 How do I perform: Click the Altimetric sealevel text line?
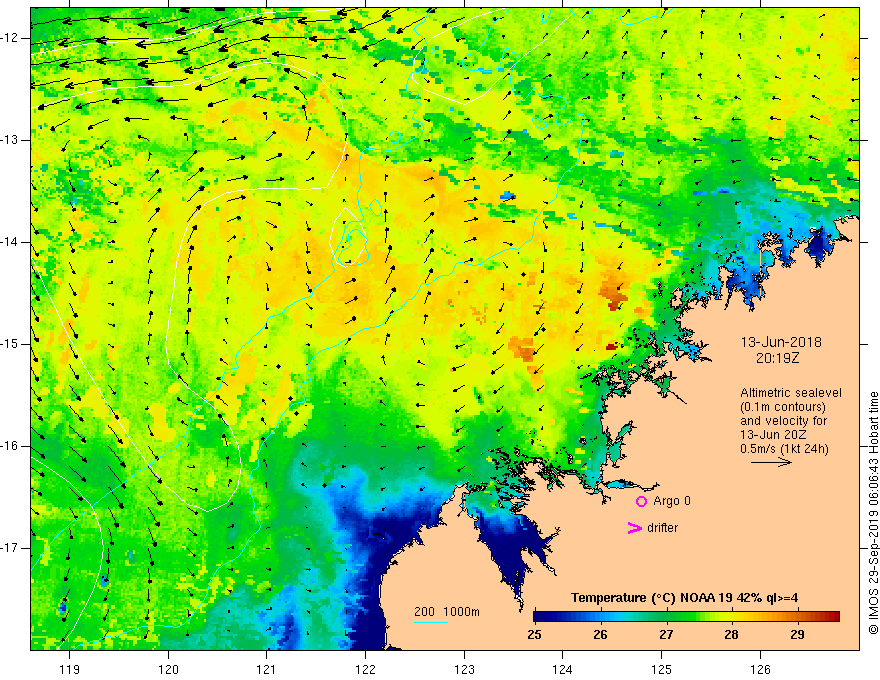point(791,393)
